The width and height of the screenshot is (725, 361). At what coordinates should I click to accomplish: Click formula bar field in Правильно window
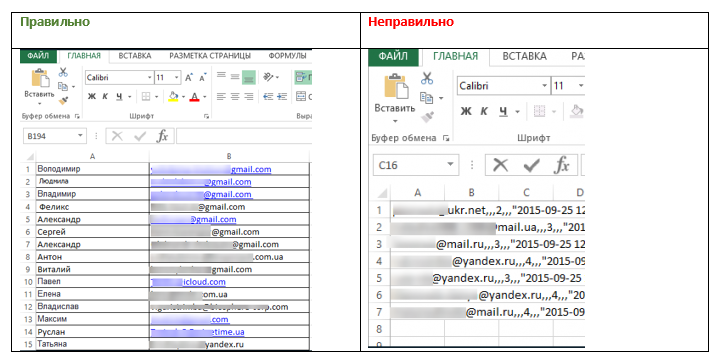[x=244, y=136]
